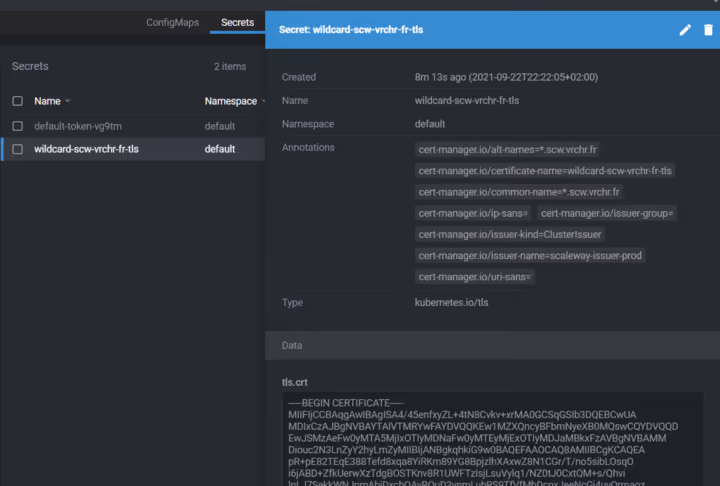Click the common-name annotation badge

coord(519,192)
